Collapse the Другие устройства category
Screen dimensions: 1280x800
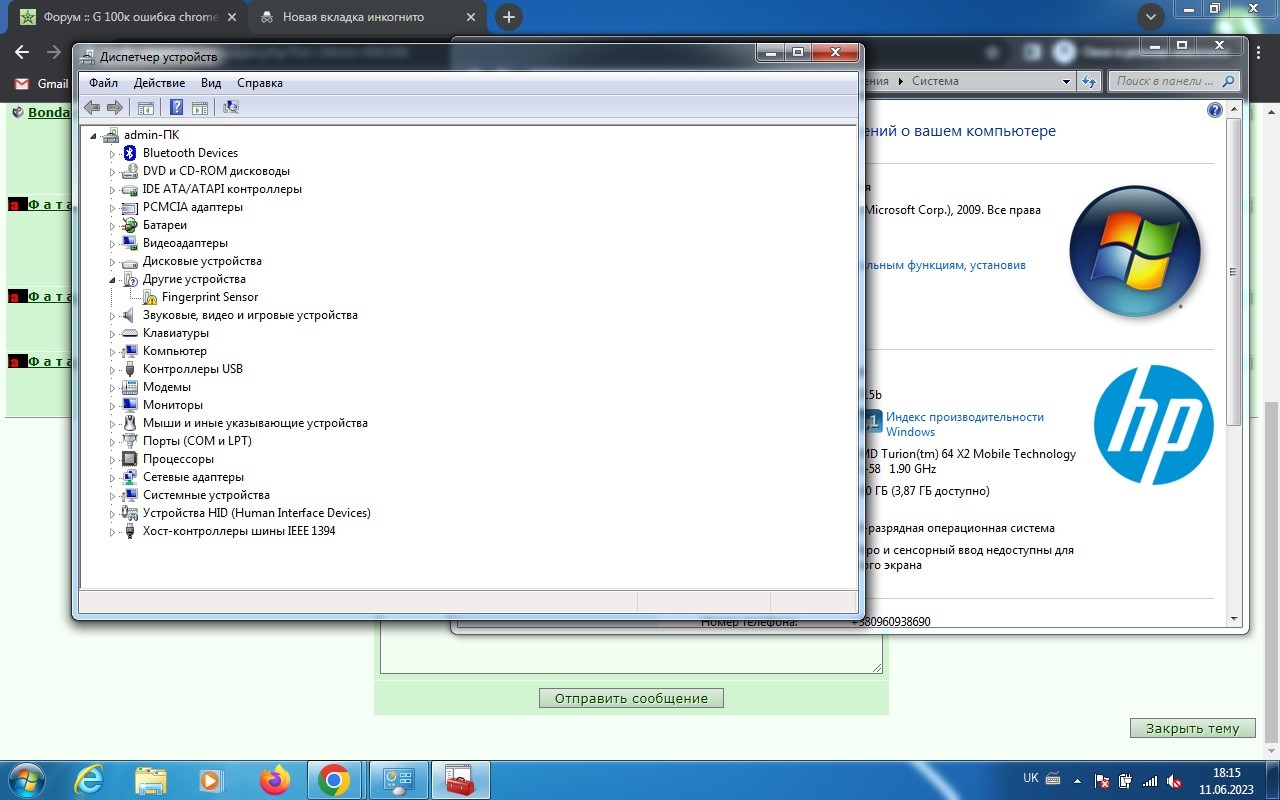click(113, 280)
